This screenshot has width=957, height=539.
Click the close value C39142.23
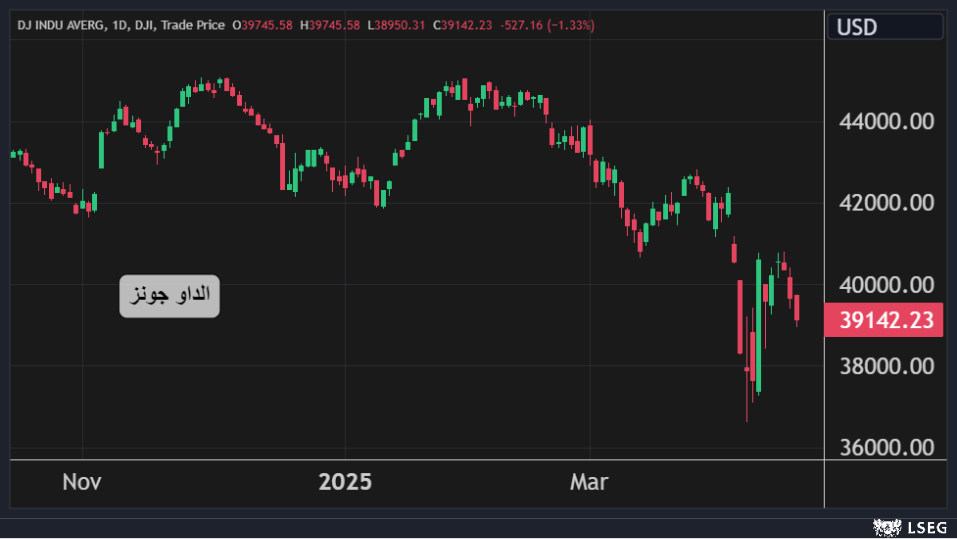click(462, 25)
